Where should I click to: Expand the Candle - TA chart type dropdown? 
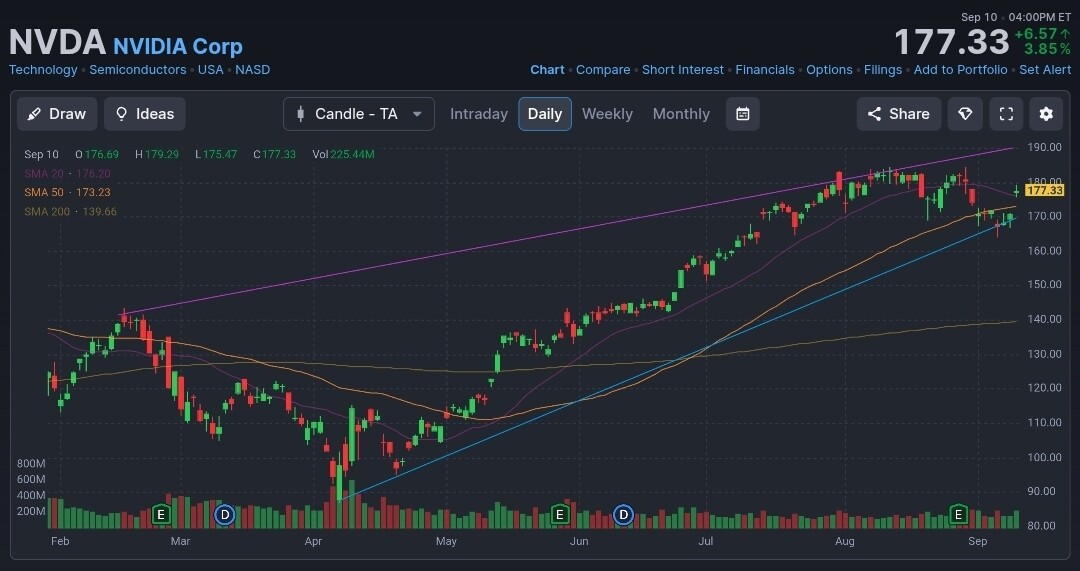point(359,114)
